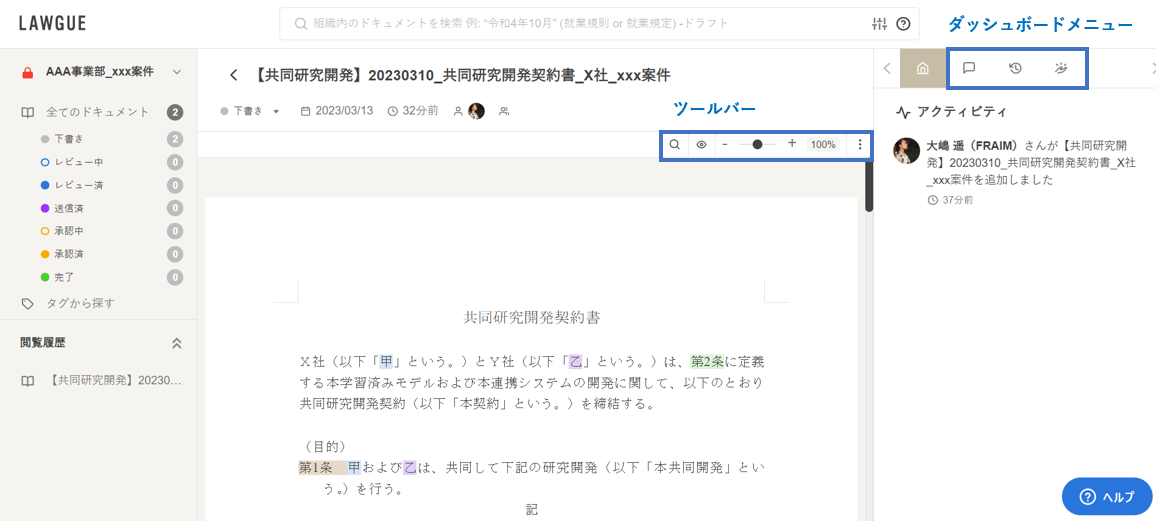This screenshot has width=1156, height=521.
Task: Open タグから探す in sidebar
Action: (80, 303)
